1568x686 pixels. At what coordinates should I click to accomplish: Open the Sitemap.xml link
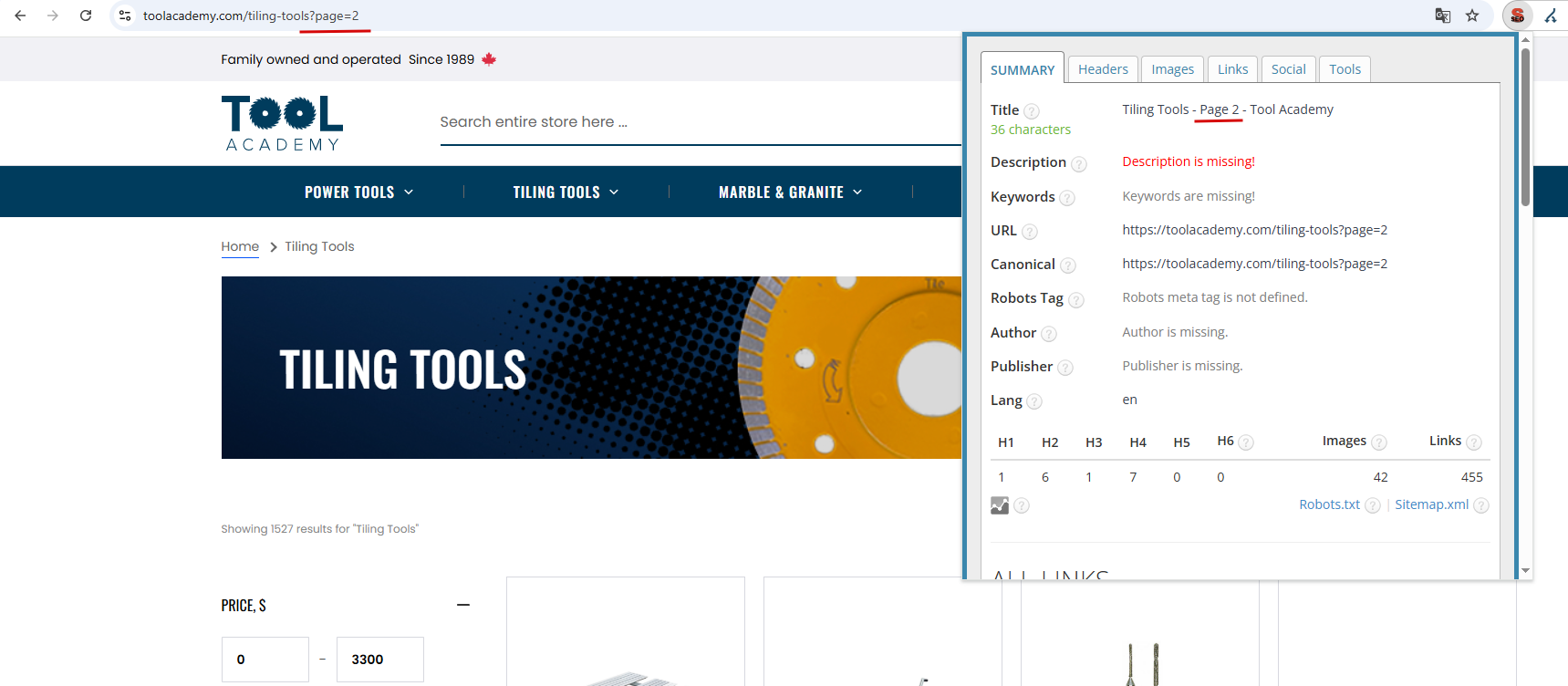point(1431,504)
